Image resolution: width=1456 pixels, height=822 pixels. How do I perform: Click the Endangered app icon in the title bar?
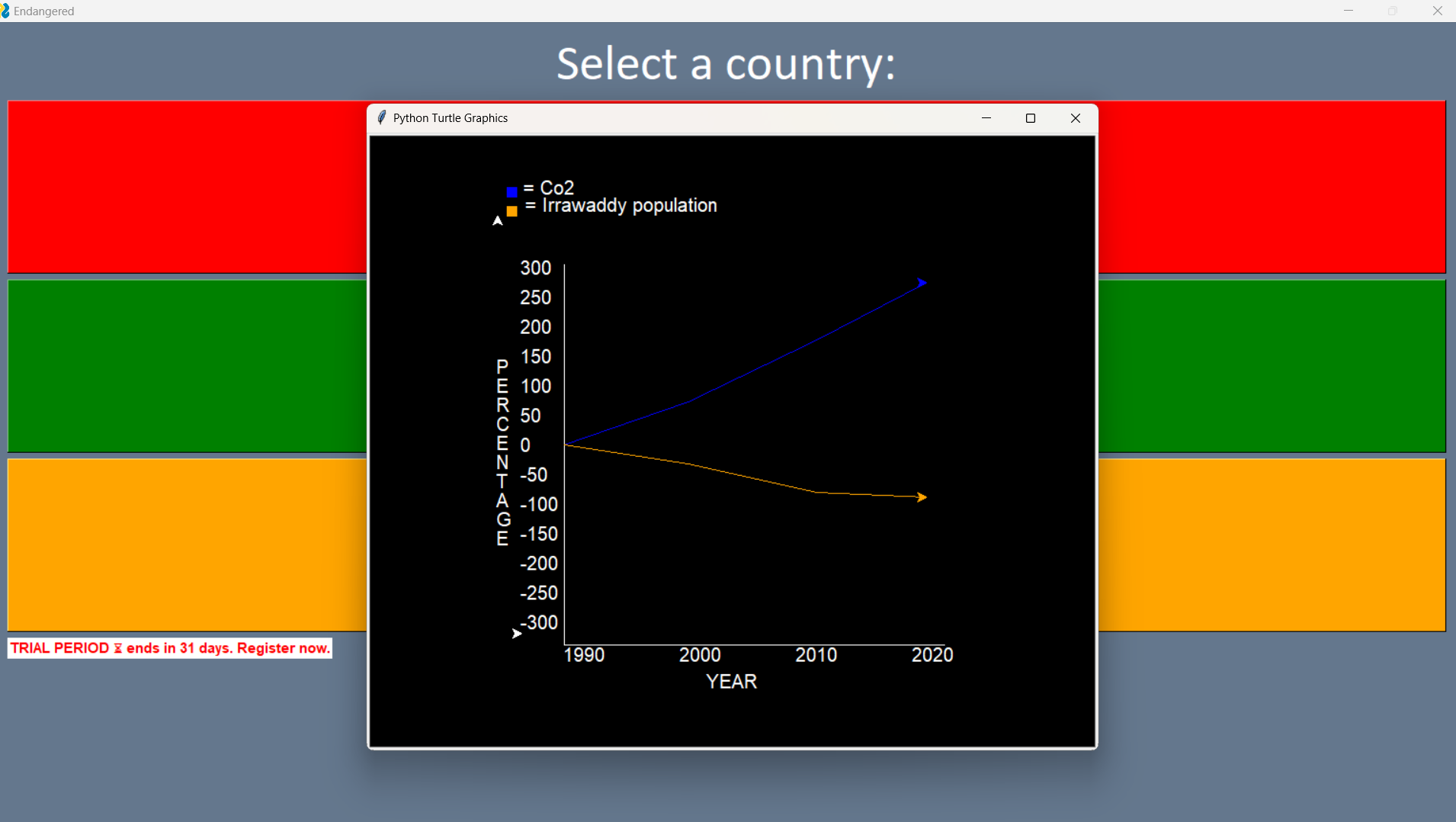click(x=8, y=11)
